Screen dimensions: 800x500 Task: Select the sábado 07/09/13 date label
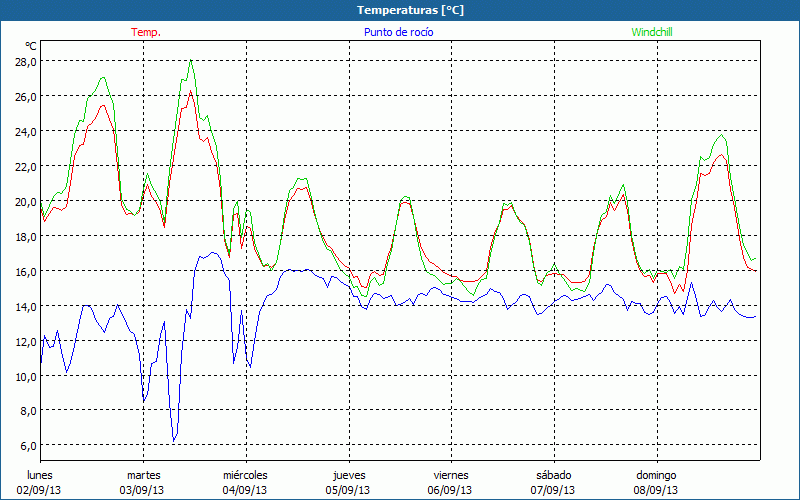(553, 482)
